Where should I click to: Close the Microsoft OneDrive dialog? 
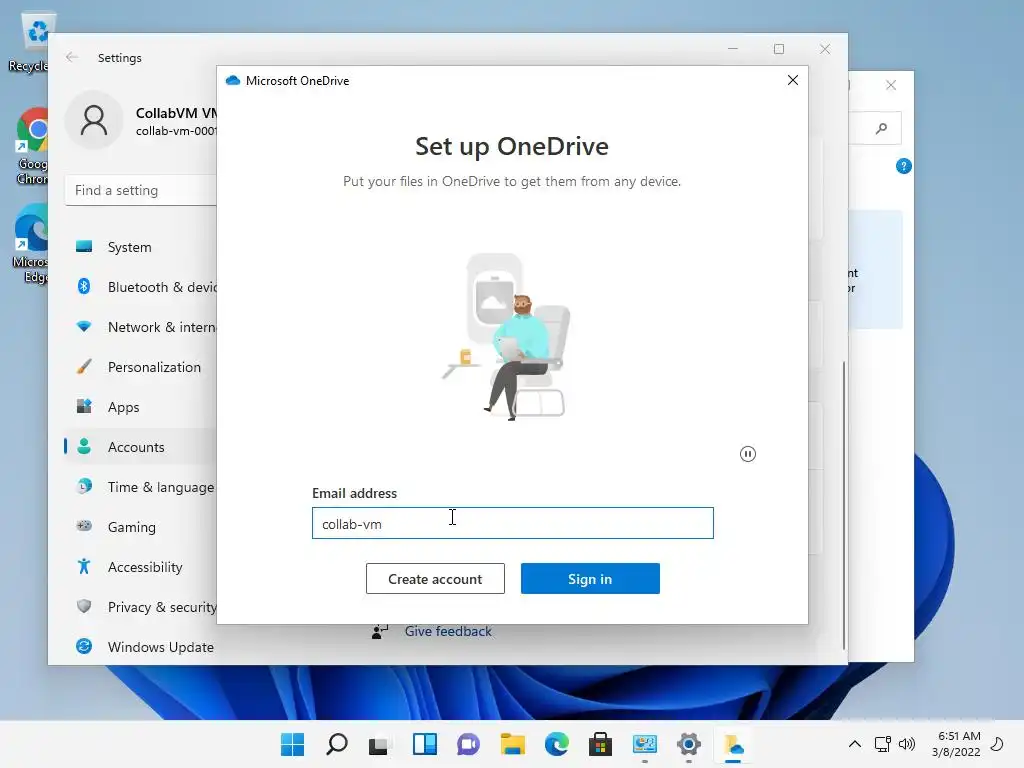pos(793,80)
